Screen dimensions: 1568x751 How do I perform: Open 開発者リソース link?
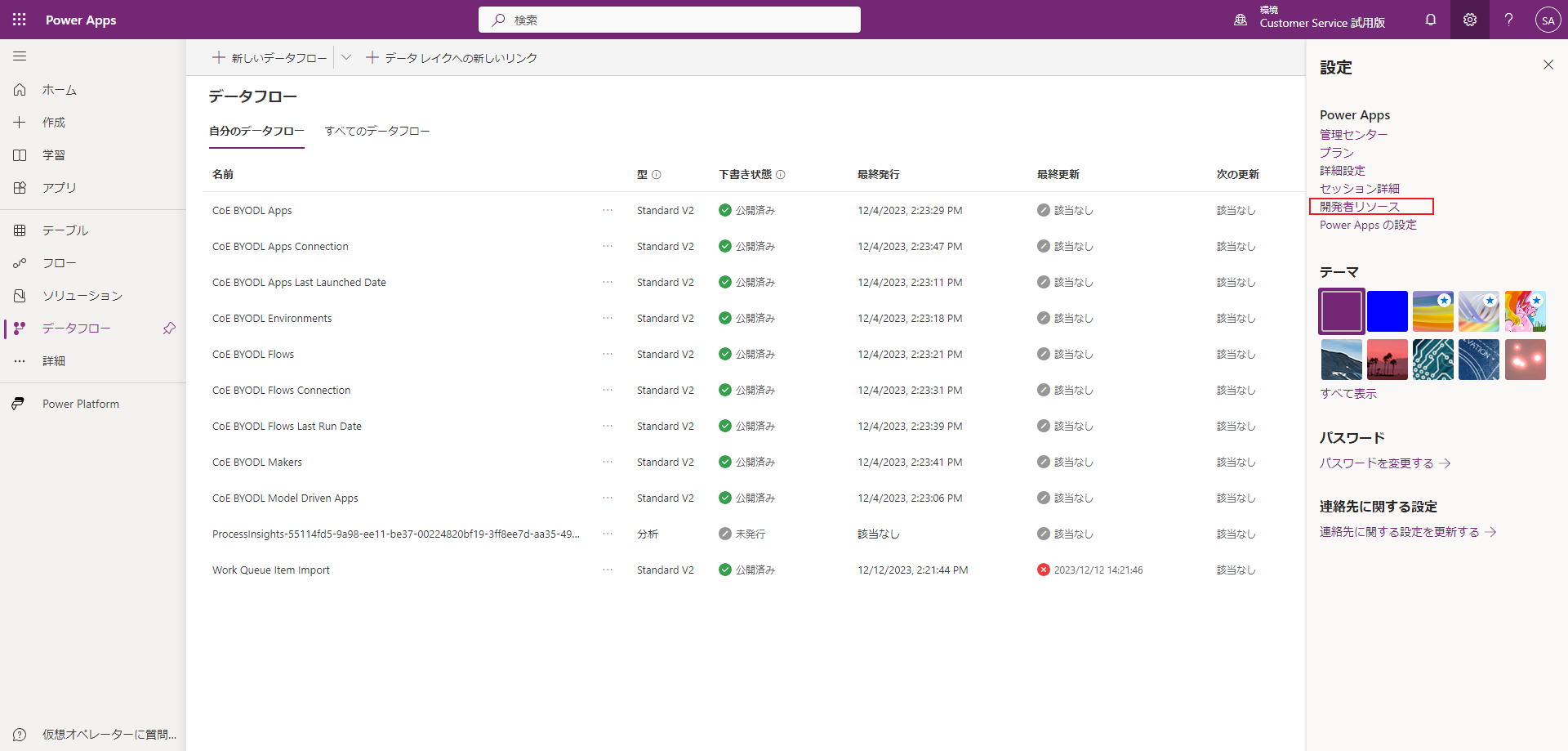point(1360,207)
